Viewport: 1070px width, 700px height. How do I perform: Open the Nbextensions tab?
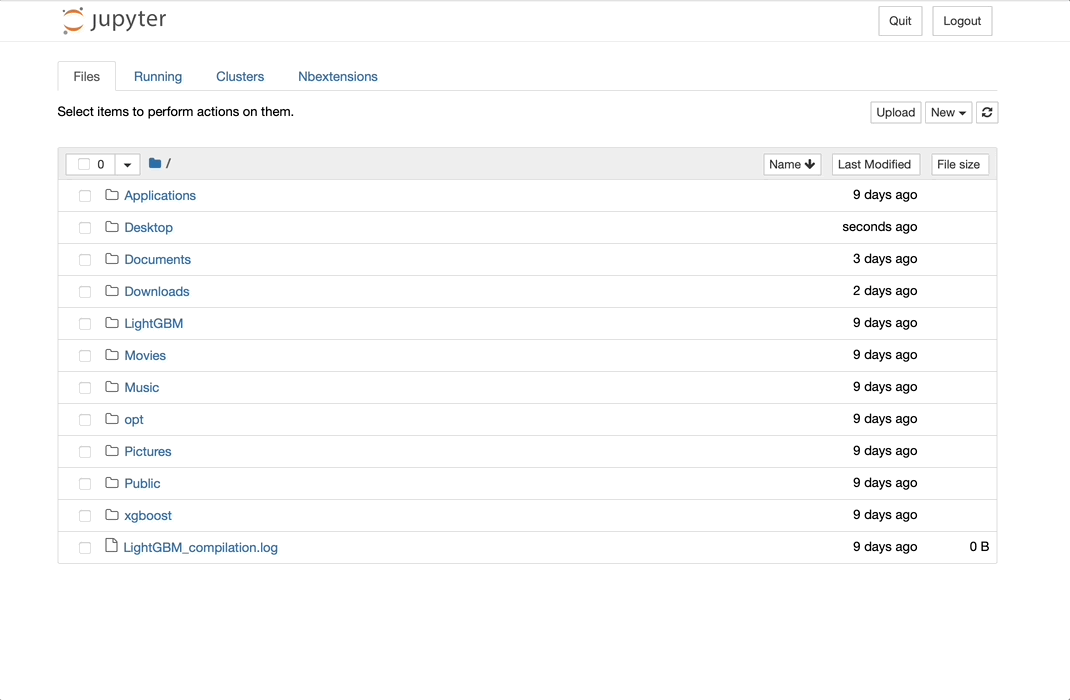pyautogui.click(x=338, y=77)
